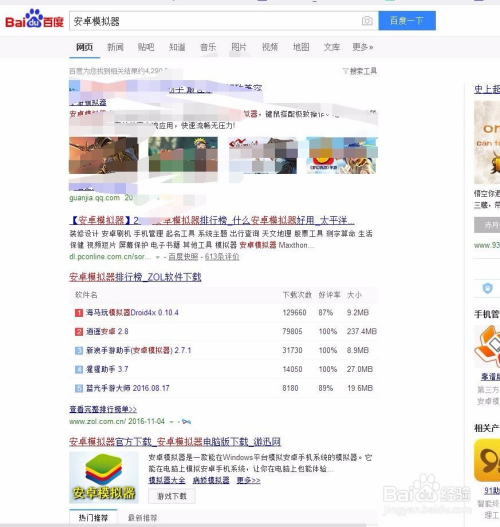Open the 搜索工具 filter

[360, 71]
